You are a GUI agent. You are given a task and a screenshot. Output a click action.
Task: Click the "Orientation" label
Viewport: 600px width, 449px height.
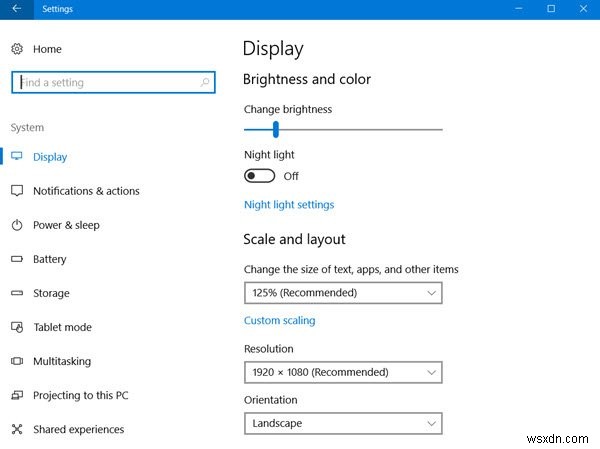tap(271, 400)
